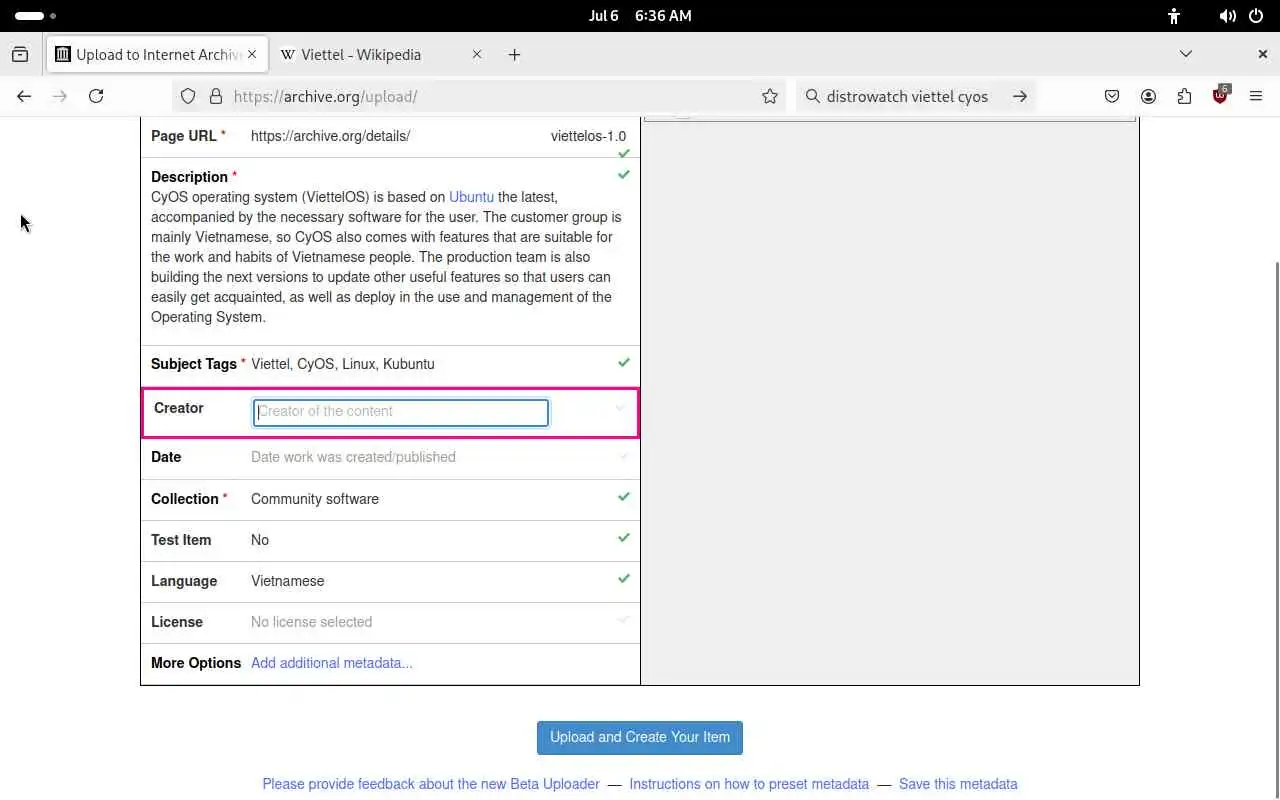Click the padlock site info icon
Viewport: 1280px width, 800px height.
click(x=215, y=96)
